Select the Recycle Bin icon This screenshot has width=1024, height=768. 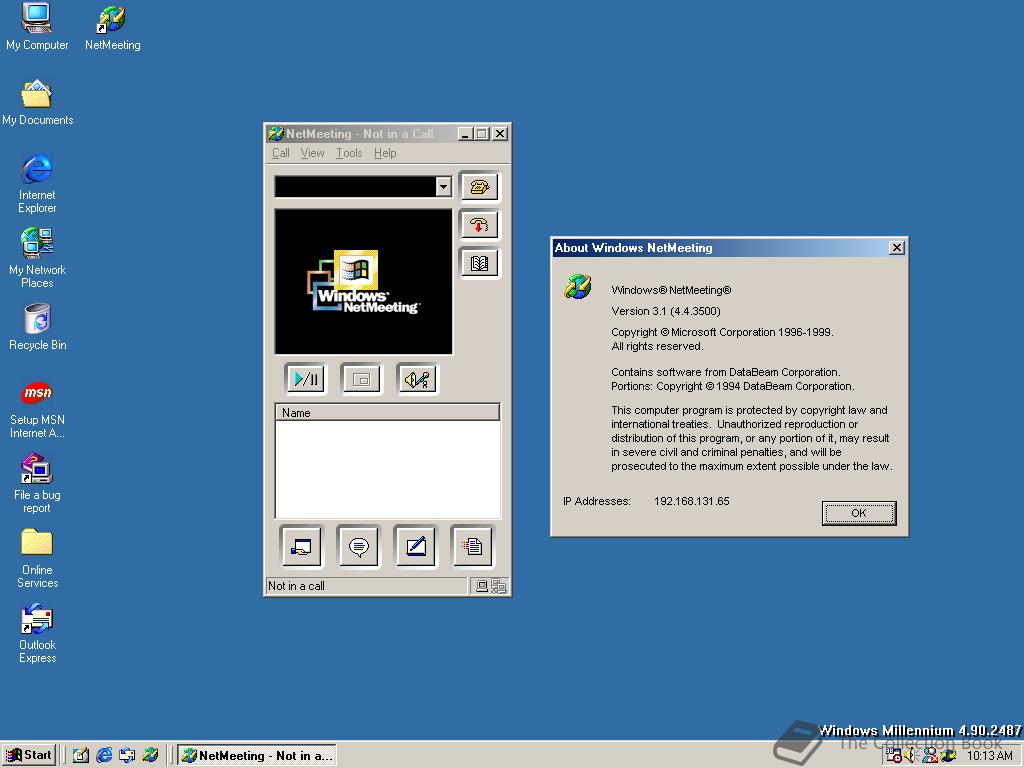coord(37,327)
